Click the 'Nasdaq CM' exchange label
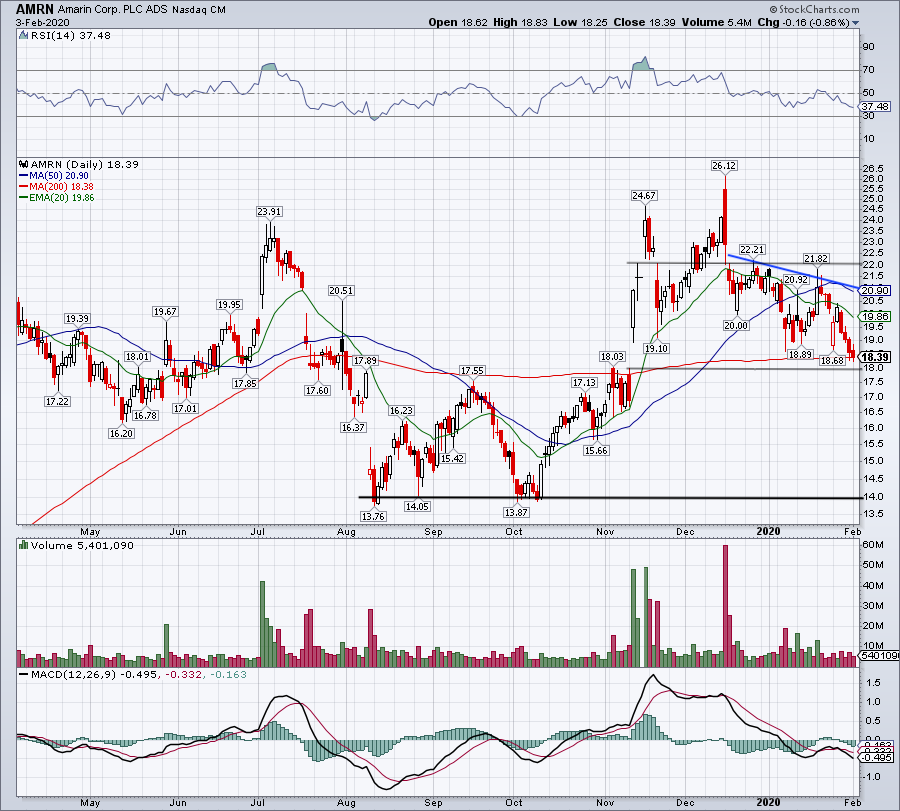 click(199, 10)
